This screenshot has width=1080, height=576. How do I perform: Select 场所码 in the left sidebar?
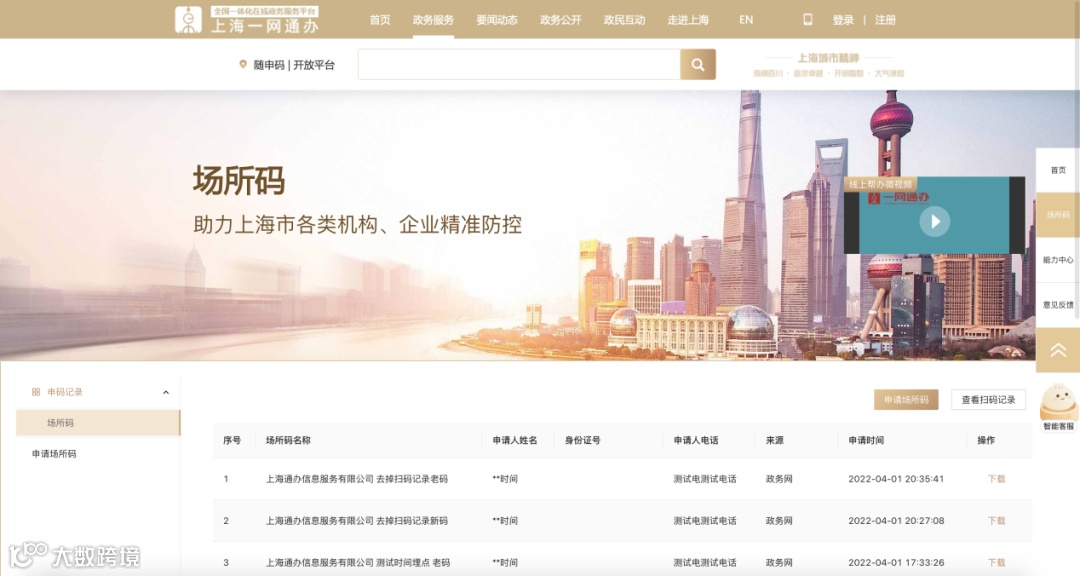[98, 423]
